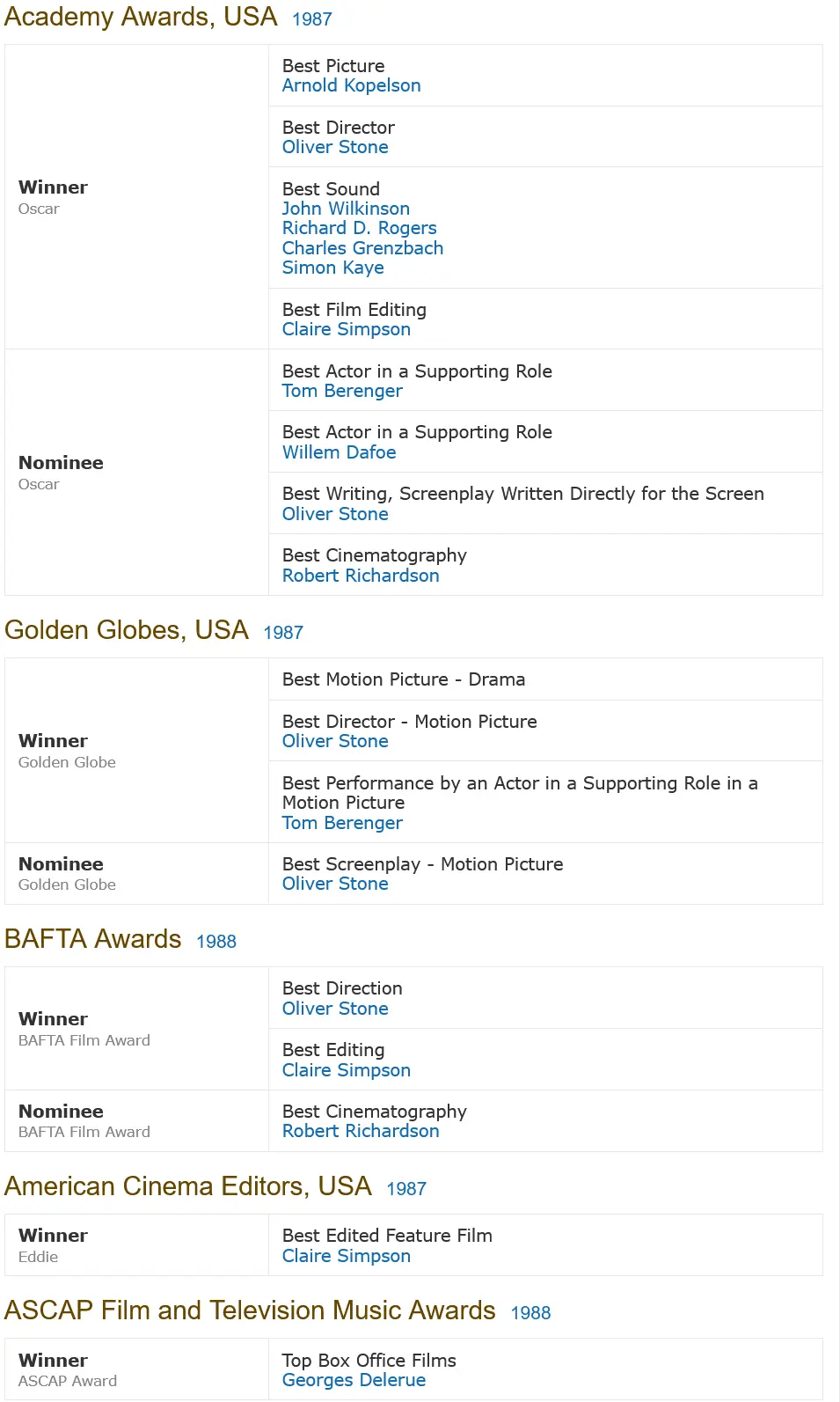
Task: Click Oliver Stone under Oscar Best Director
Action: 335,147
